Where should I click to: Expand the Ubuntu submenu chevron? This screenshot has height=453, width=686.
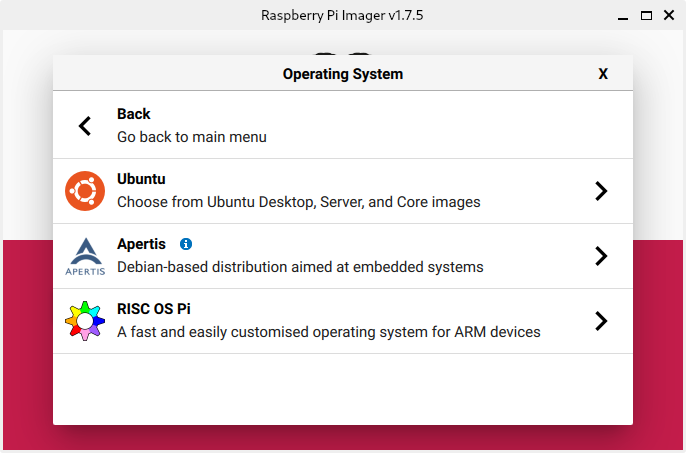click(602, 191)
